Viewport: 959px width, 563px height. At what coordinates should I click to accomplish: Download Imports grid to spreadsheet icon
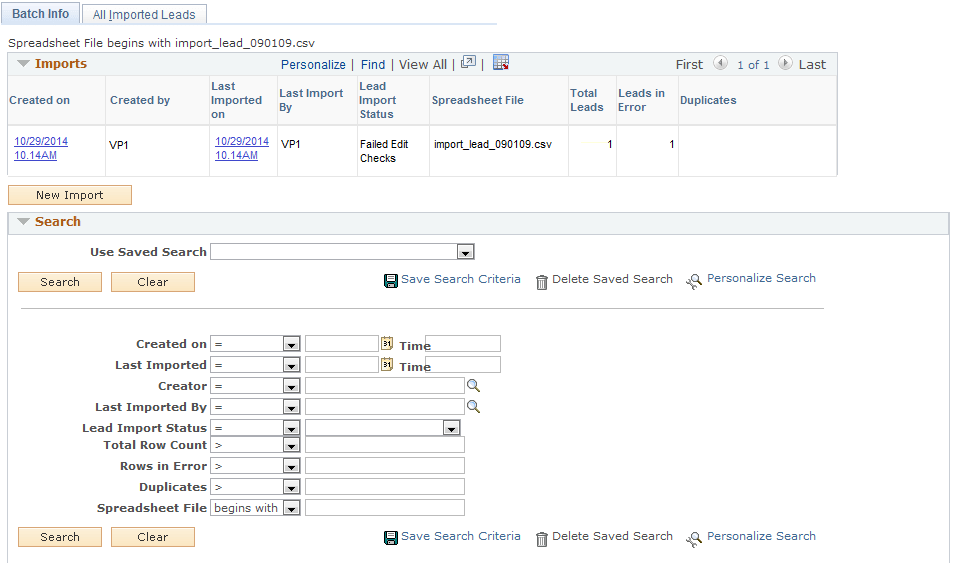[x=501, y=62]
